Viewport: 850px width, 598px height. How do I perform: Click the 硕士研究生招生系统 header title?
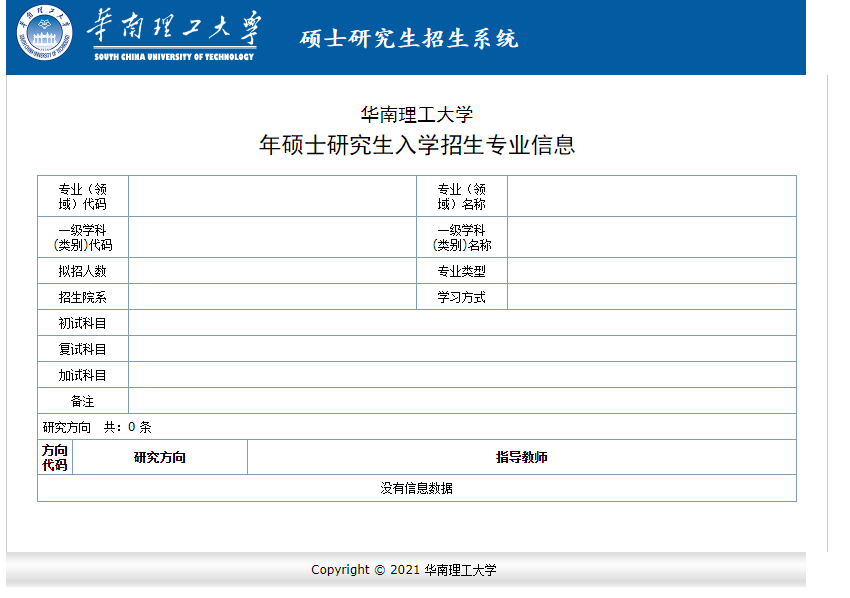coord(409,39)
